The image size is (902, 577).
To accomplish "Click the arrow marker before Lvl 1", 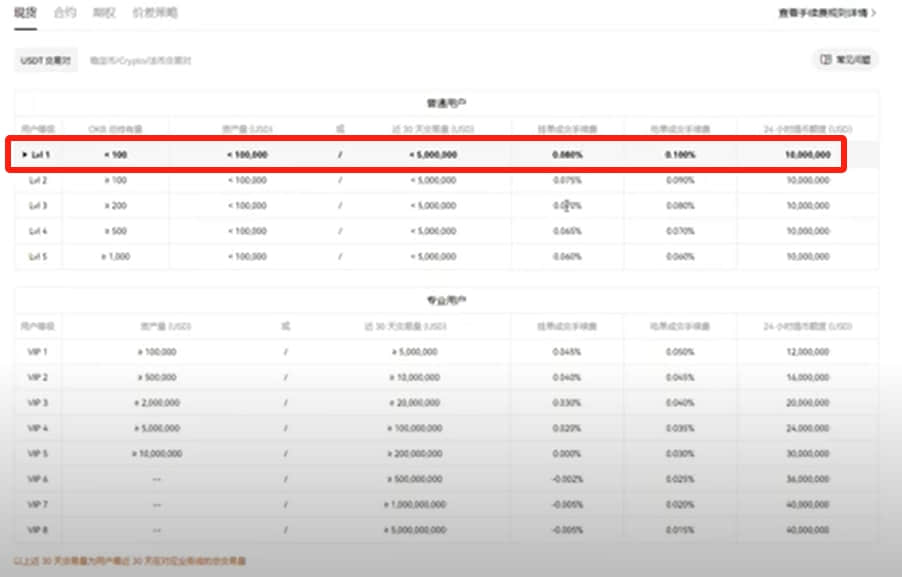I will click(x=25, y=155).
